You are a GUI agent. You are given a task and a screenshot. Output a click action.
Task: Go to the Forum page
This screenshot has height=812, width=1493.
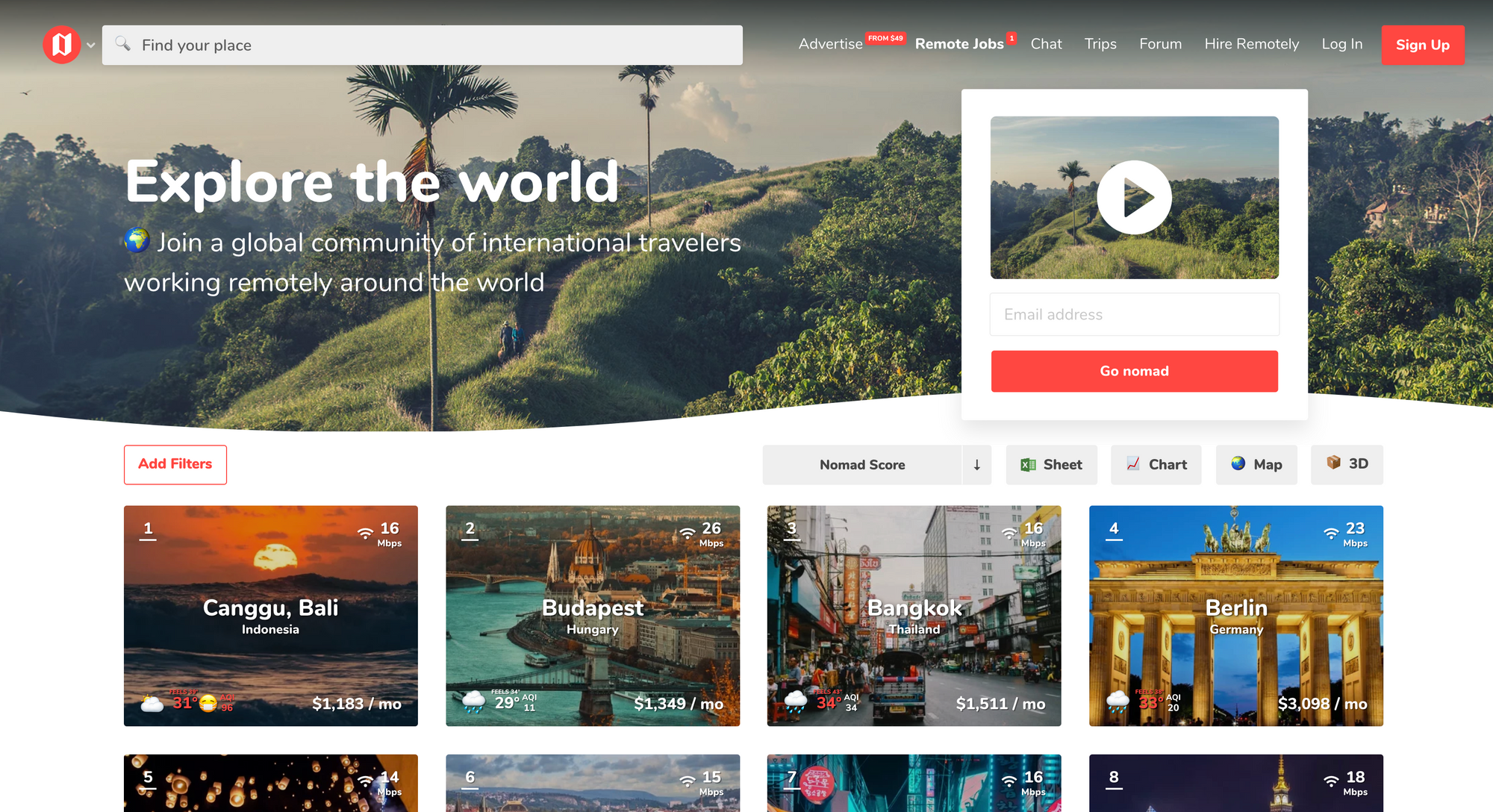[1160, 44]
